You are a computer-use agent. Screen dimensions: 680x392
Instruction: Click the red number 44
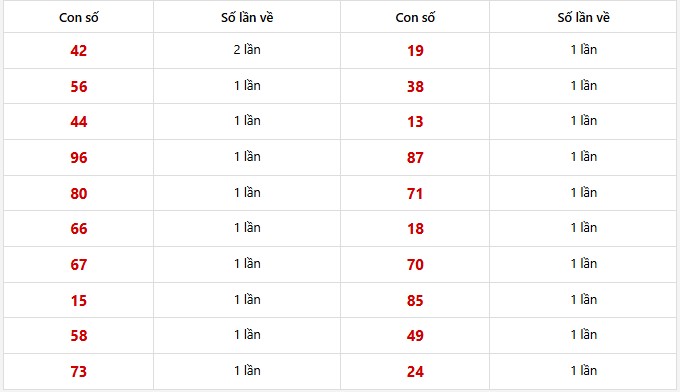coord(78,121)
